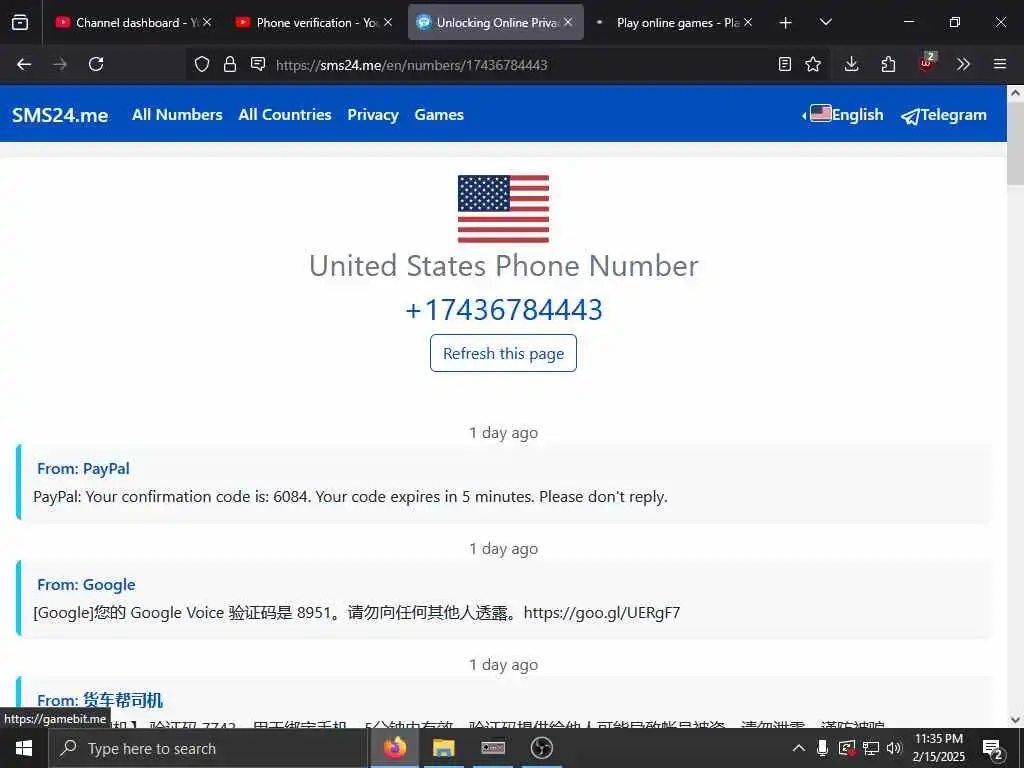Open the Privacy page link
Image resolution: width=1024 pixels, height=768 pixels.
tap(373, 115)
